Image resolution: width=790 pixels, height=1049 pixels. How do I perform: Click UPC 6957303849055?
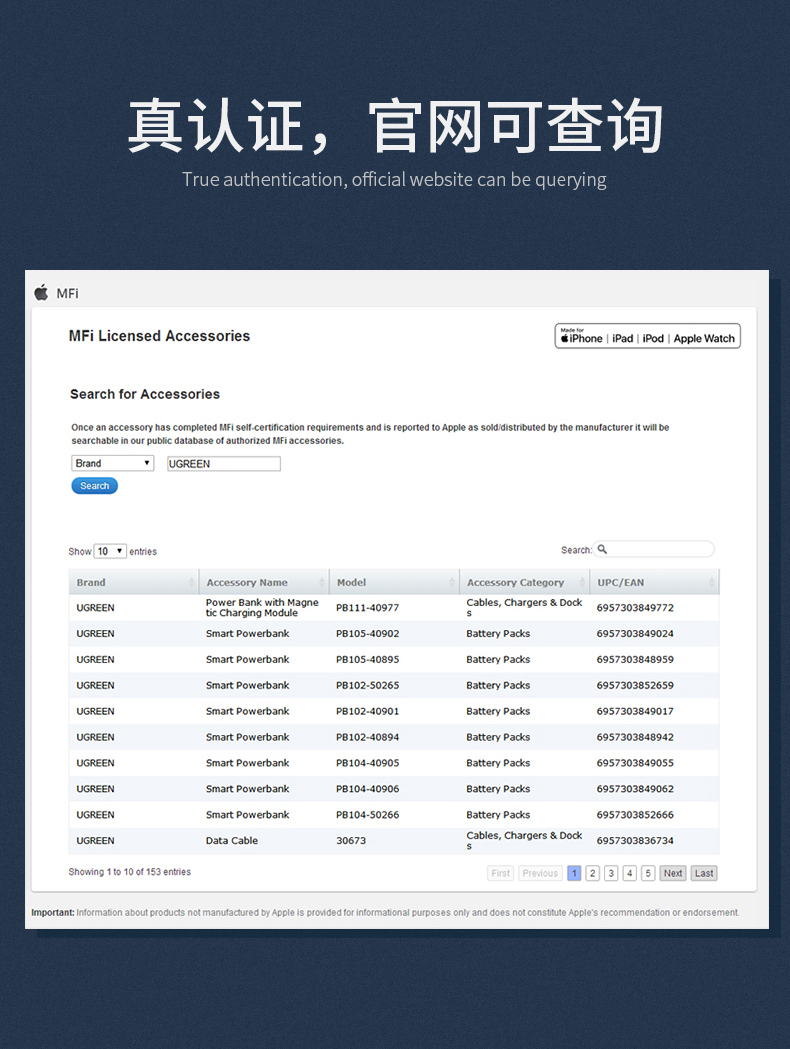tap(635, 763)
